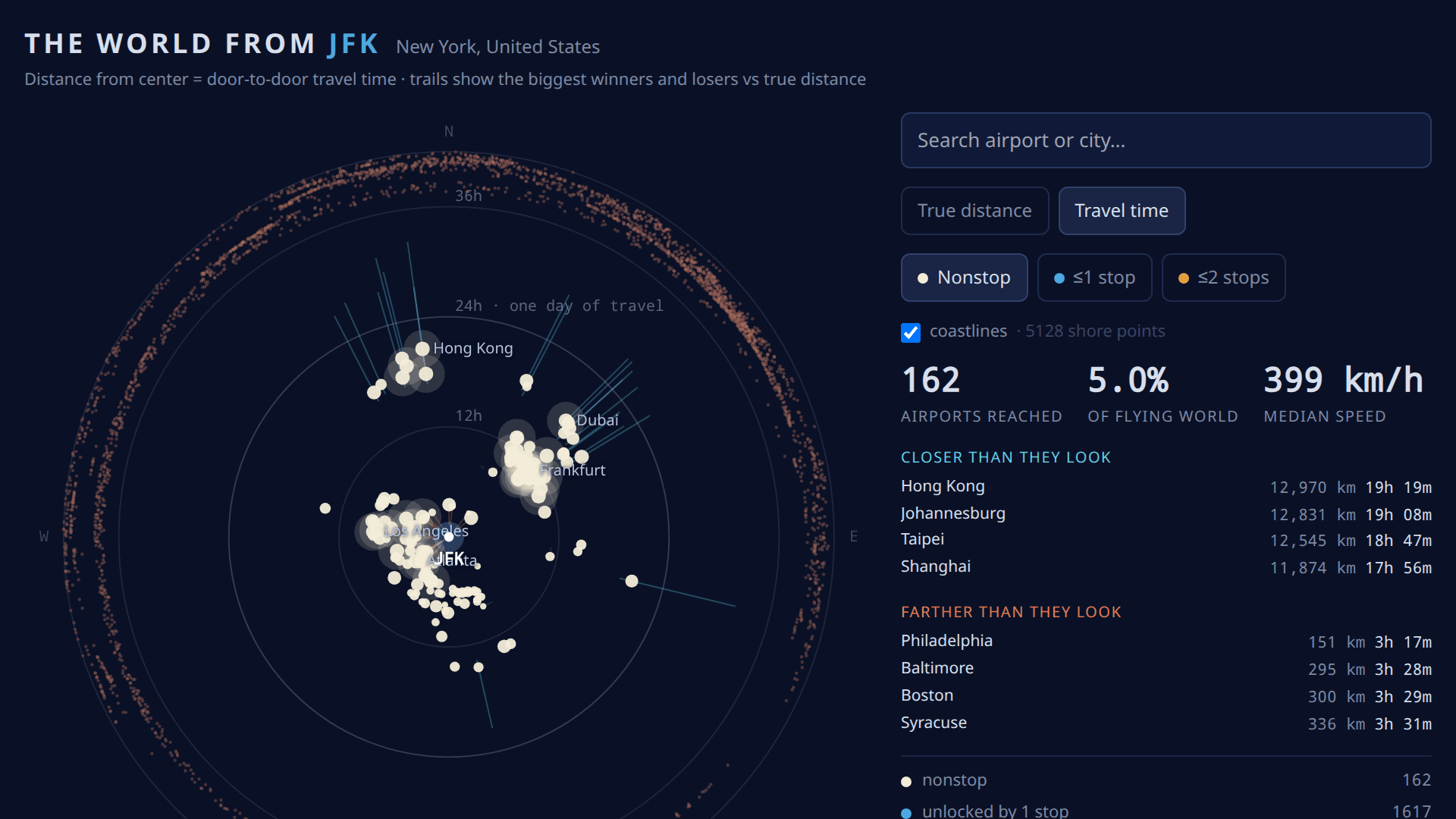Click the New York, United States subtitle

pyautogui.click(x=497, y=47)
